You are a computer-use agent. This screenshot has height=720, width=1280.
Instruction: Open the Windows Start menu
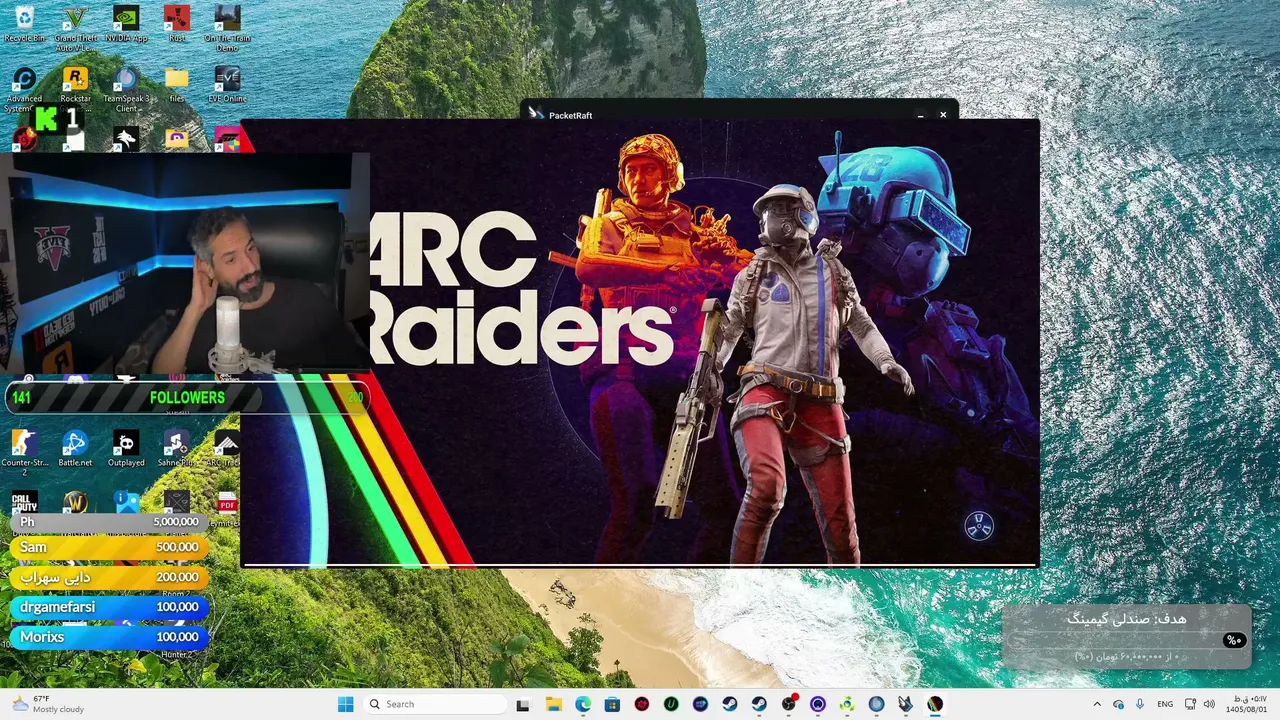click(x=345, y=704)
